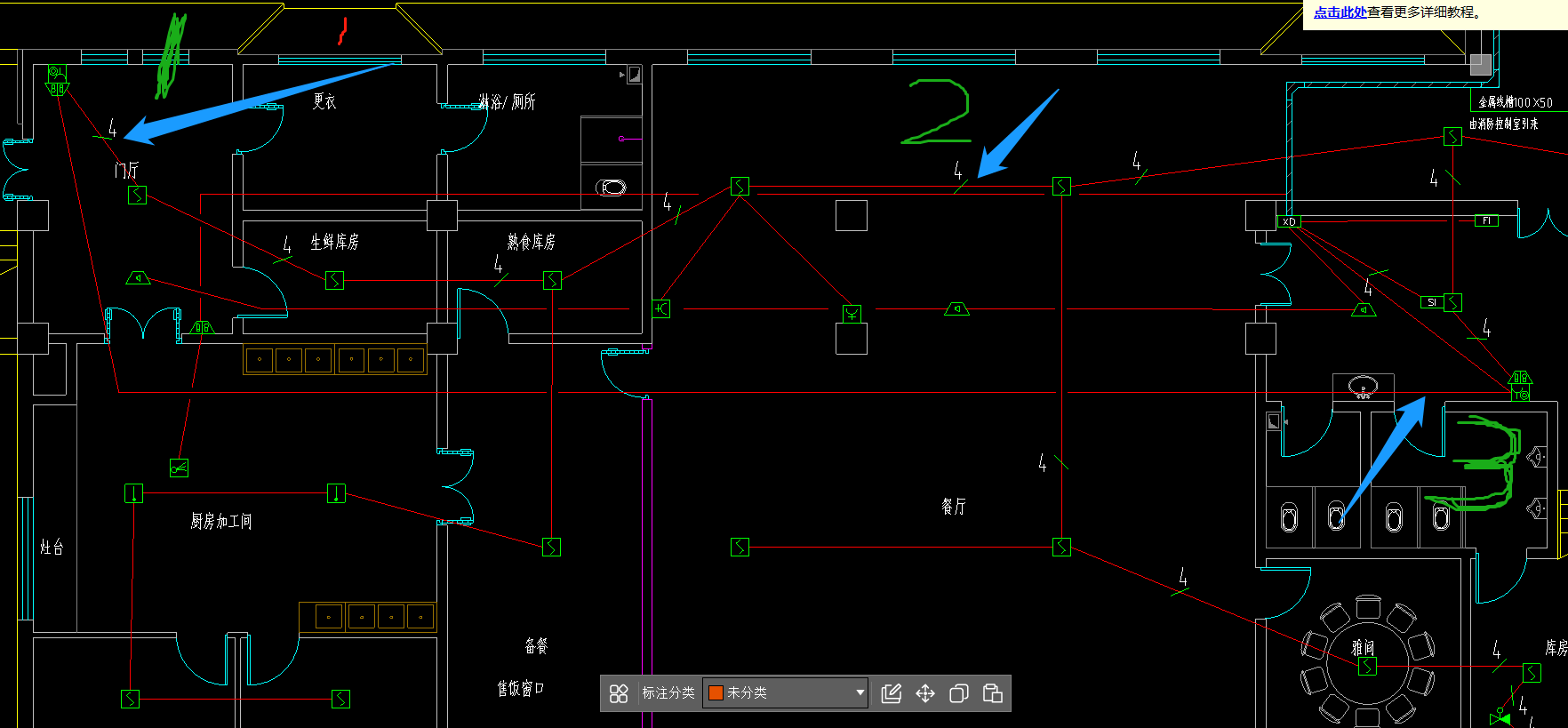Click the 标注分类 toolbar label
The height and width of the screenshot is (728, 1568).
(668, 693)
